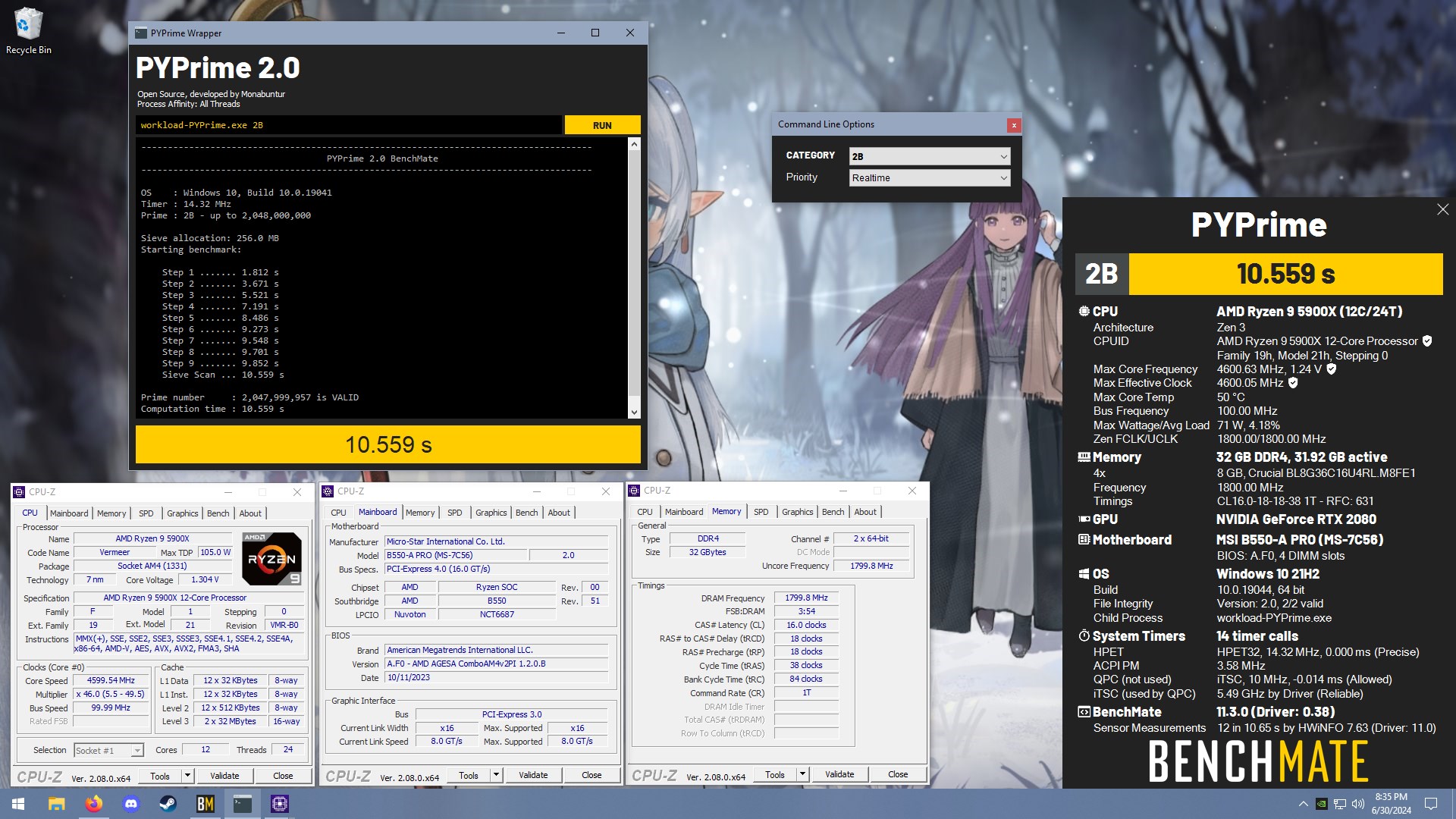
Task: Open About tab in first CPU-Z window
Action: [250, 513]
